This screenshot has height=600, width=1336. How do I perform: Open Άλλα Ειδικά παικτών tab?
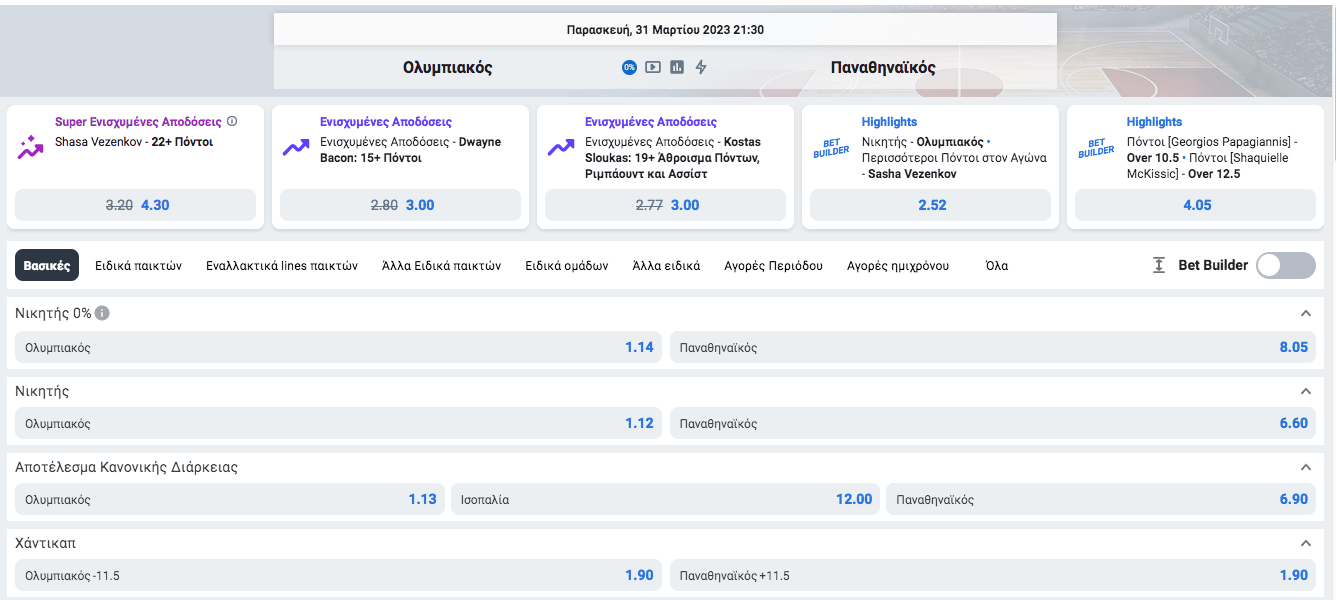tap(442, 266)
